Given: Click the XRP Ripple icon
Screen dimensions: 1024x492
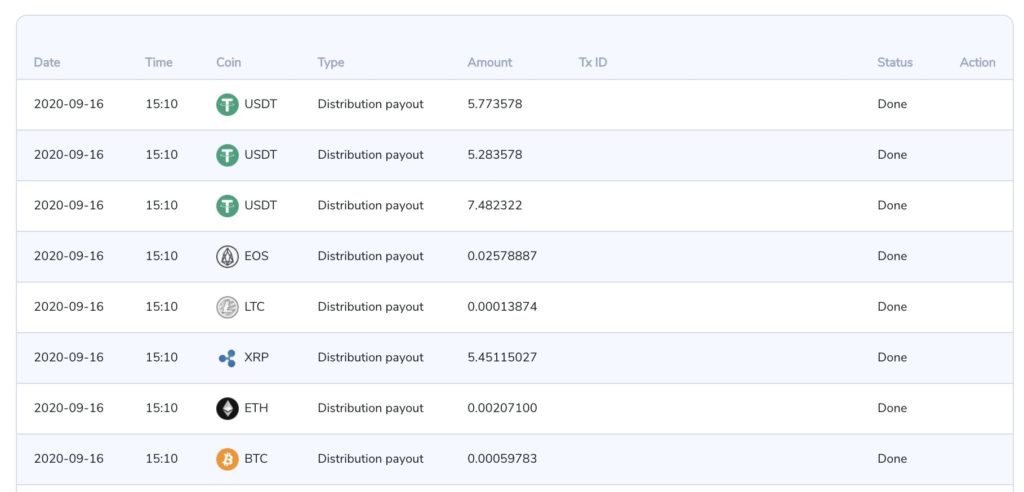Looking at the screenshot, I should coord(227,357).
